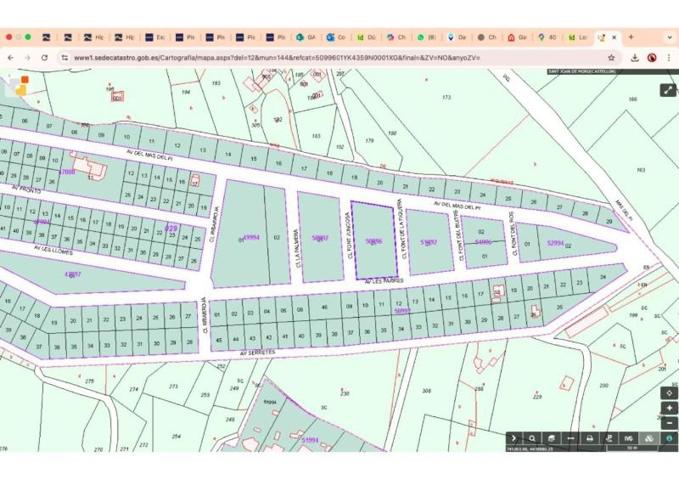This screenshot has width=679, height=480.
Task: Click the WMS services tool
Action: 629,438
